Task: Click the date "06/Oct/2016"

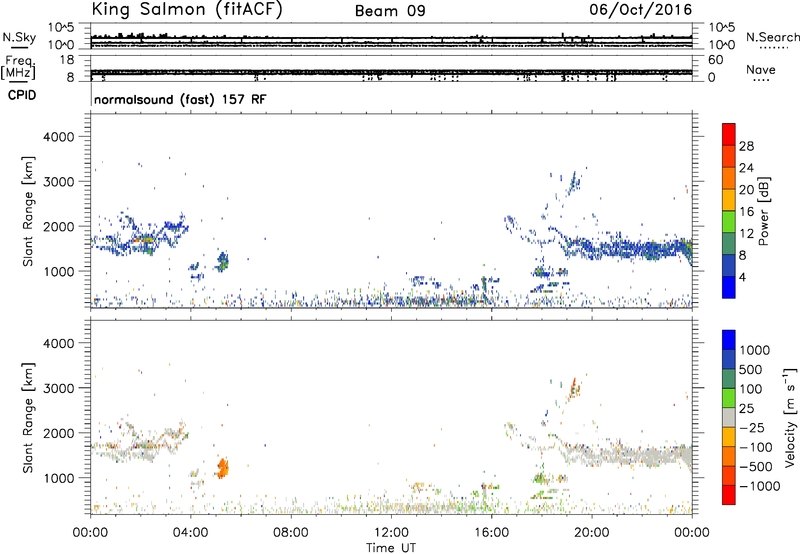Action: (x=641, y=10)
